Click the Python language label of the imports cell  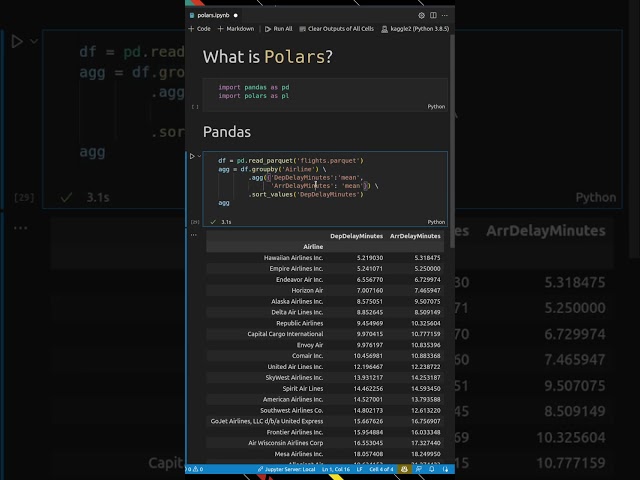coord(436,107)
